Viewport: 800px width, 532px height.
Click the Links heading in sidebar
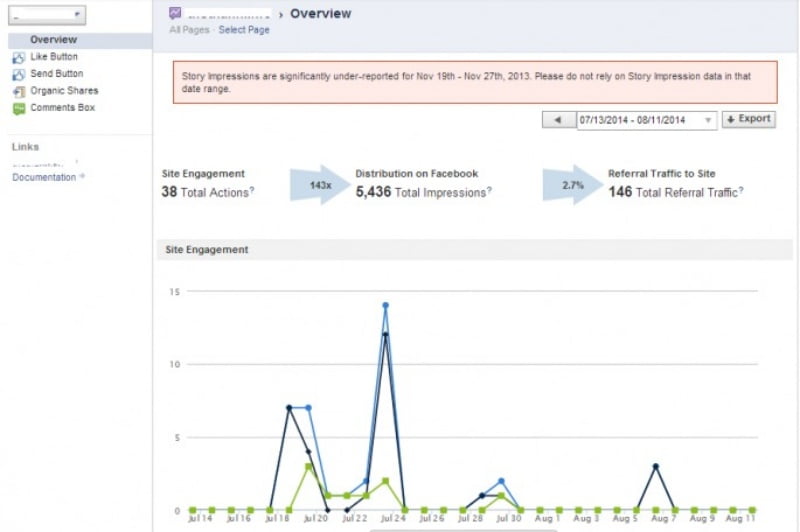click(26, 147)
